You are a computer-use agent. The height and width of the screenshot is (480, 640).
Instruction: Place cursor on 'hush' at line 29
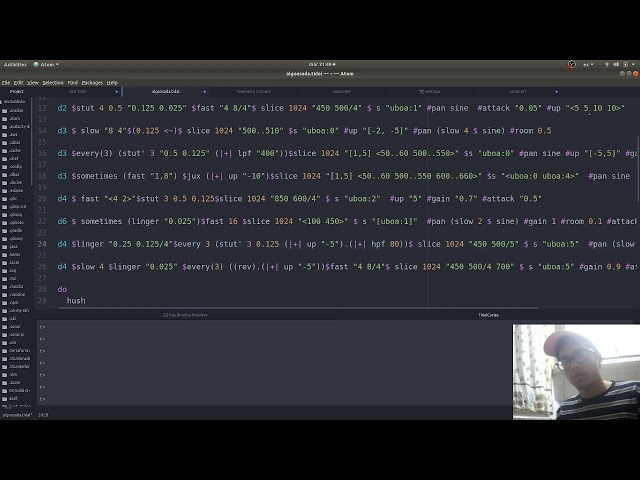(76, 300)
